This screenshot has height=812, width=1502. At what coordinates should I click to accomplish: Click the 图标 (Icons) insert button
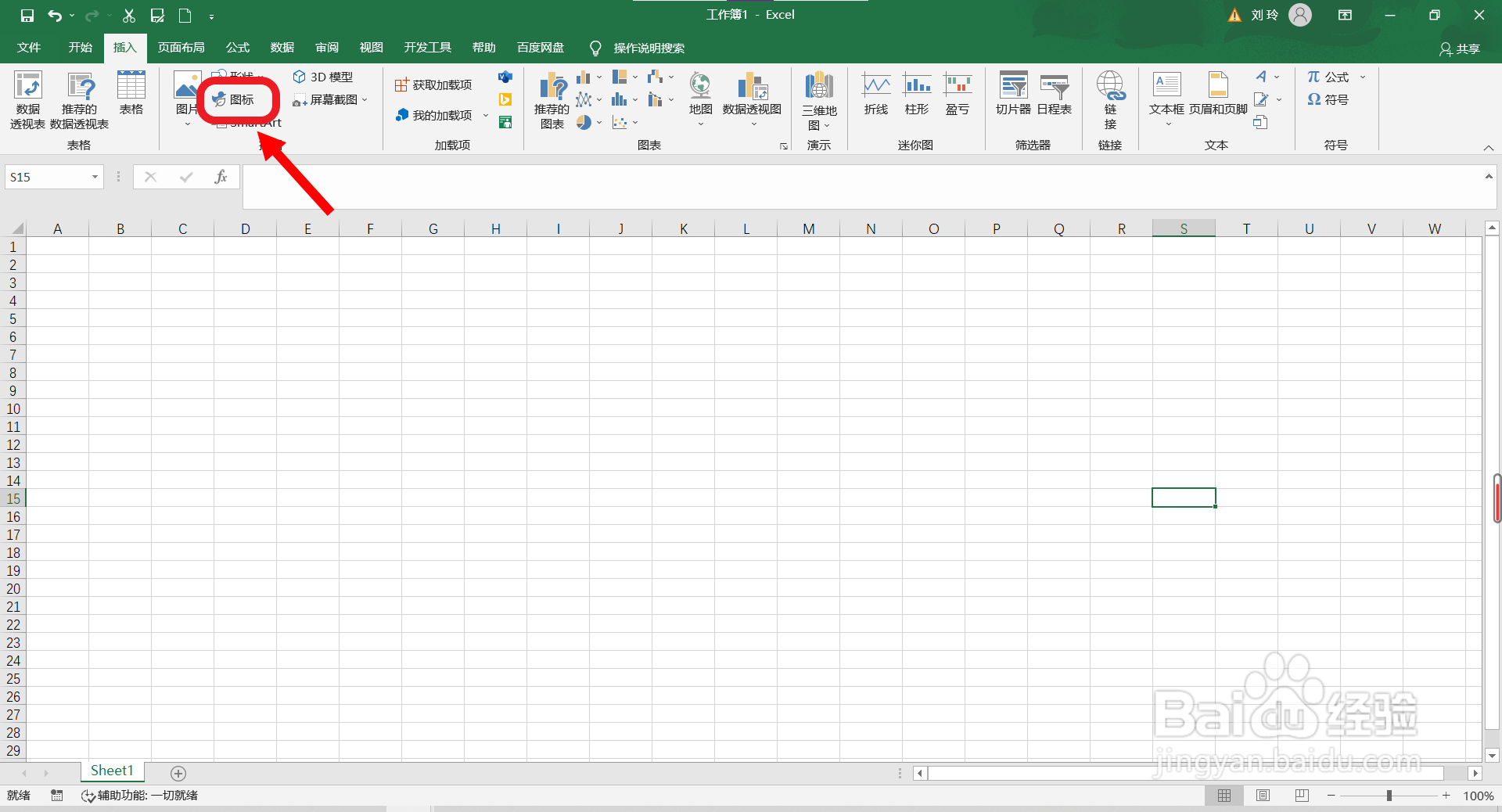click(x=234, y=99)
